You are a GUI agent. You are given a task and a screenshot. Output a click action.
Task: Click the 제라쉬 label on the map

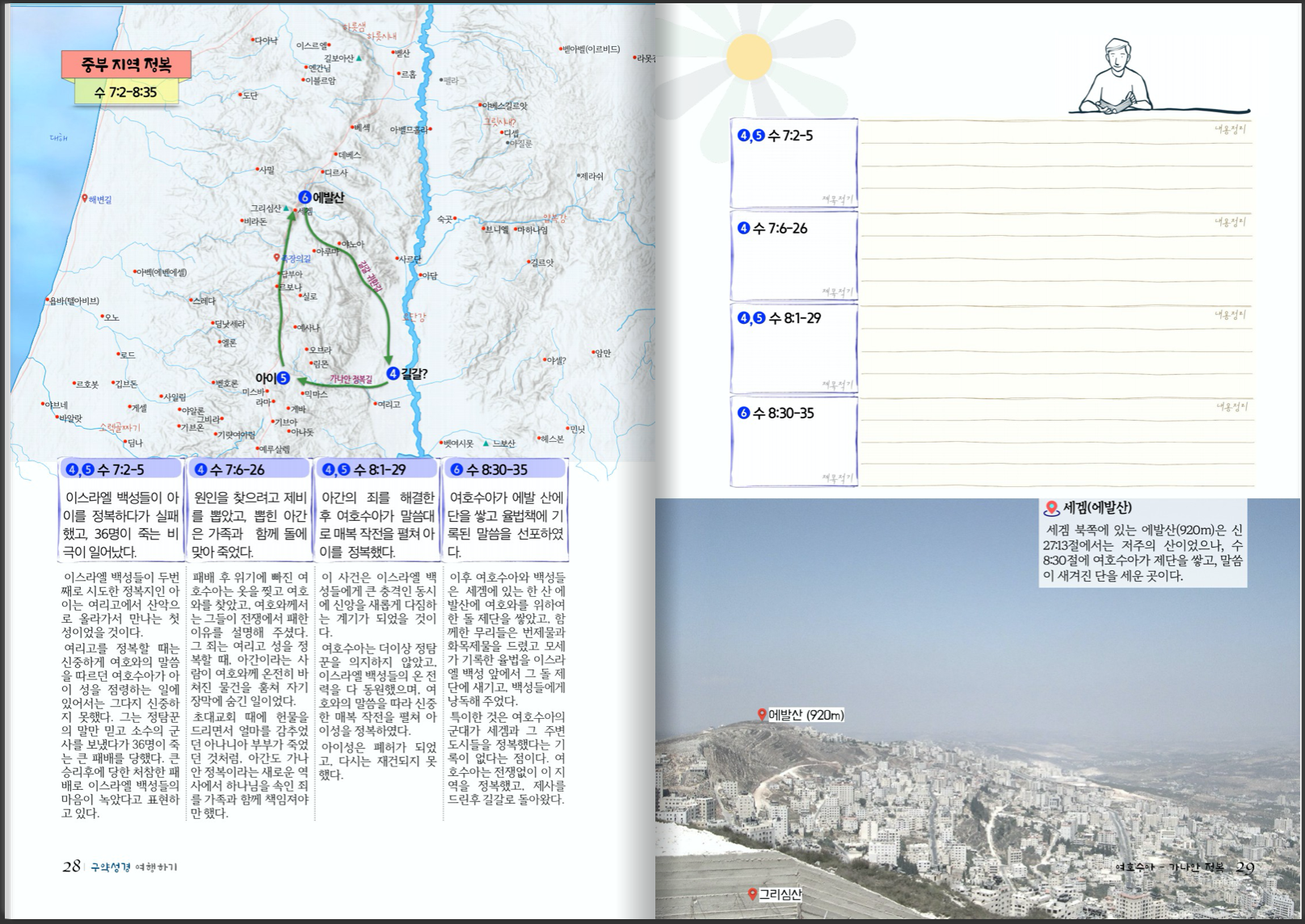coord(590,176)
